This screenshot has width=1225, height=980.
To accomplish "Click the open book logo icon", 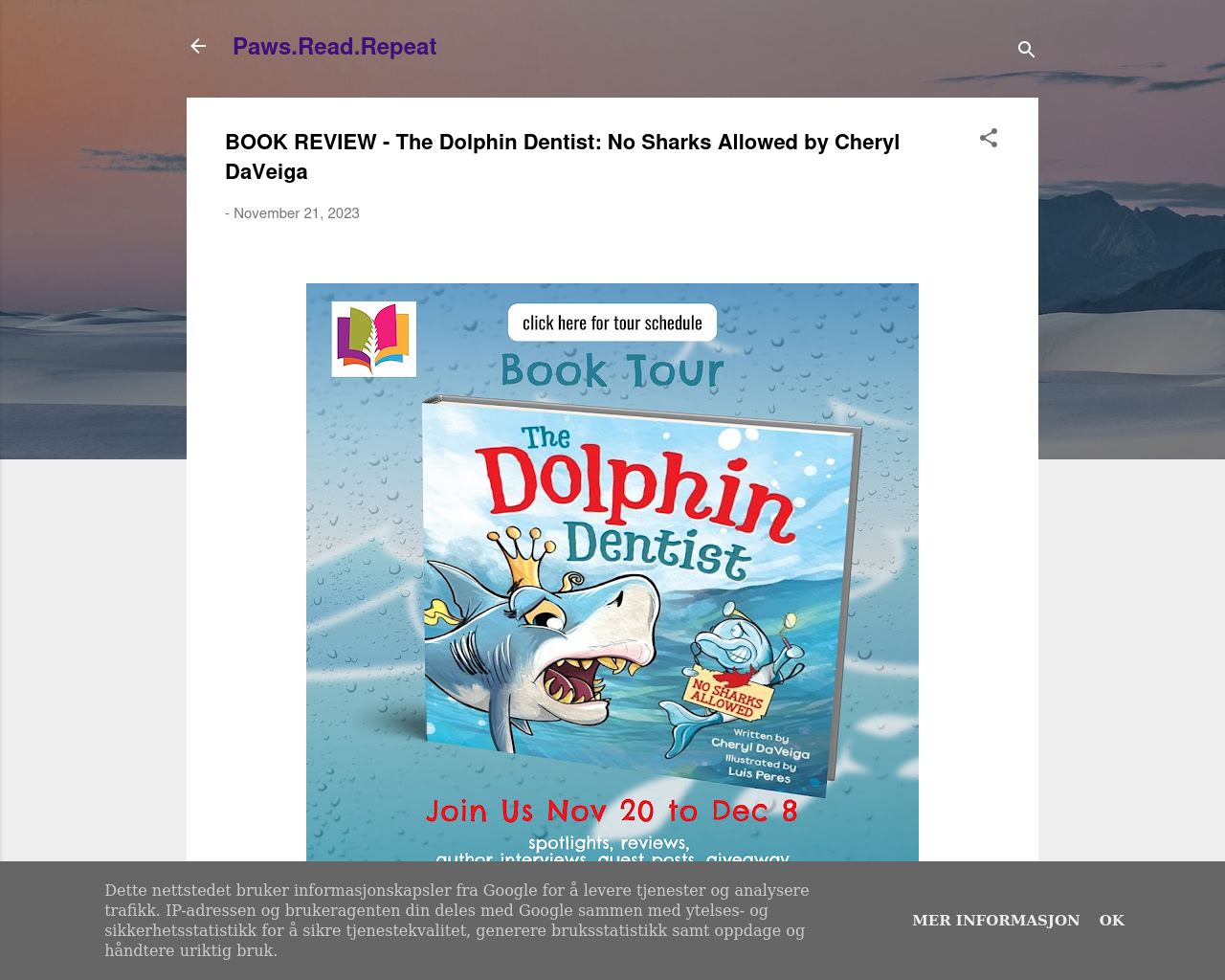I will point(374,339).
